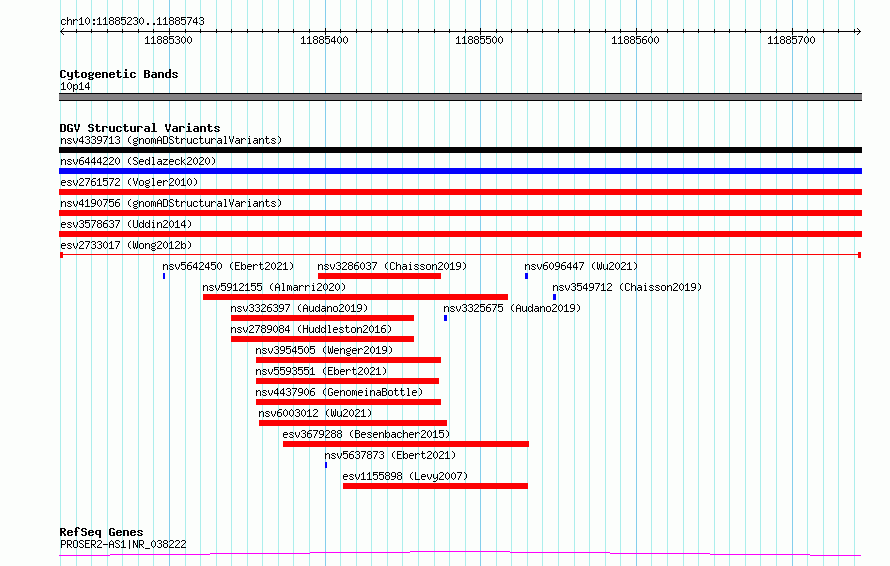Open the PROSER2-AS1|NR_038222 gene label
This screenshot has height=566, width=890.
tap(123, 544)
